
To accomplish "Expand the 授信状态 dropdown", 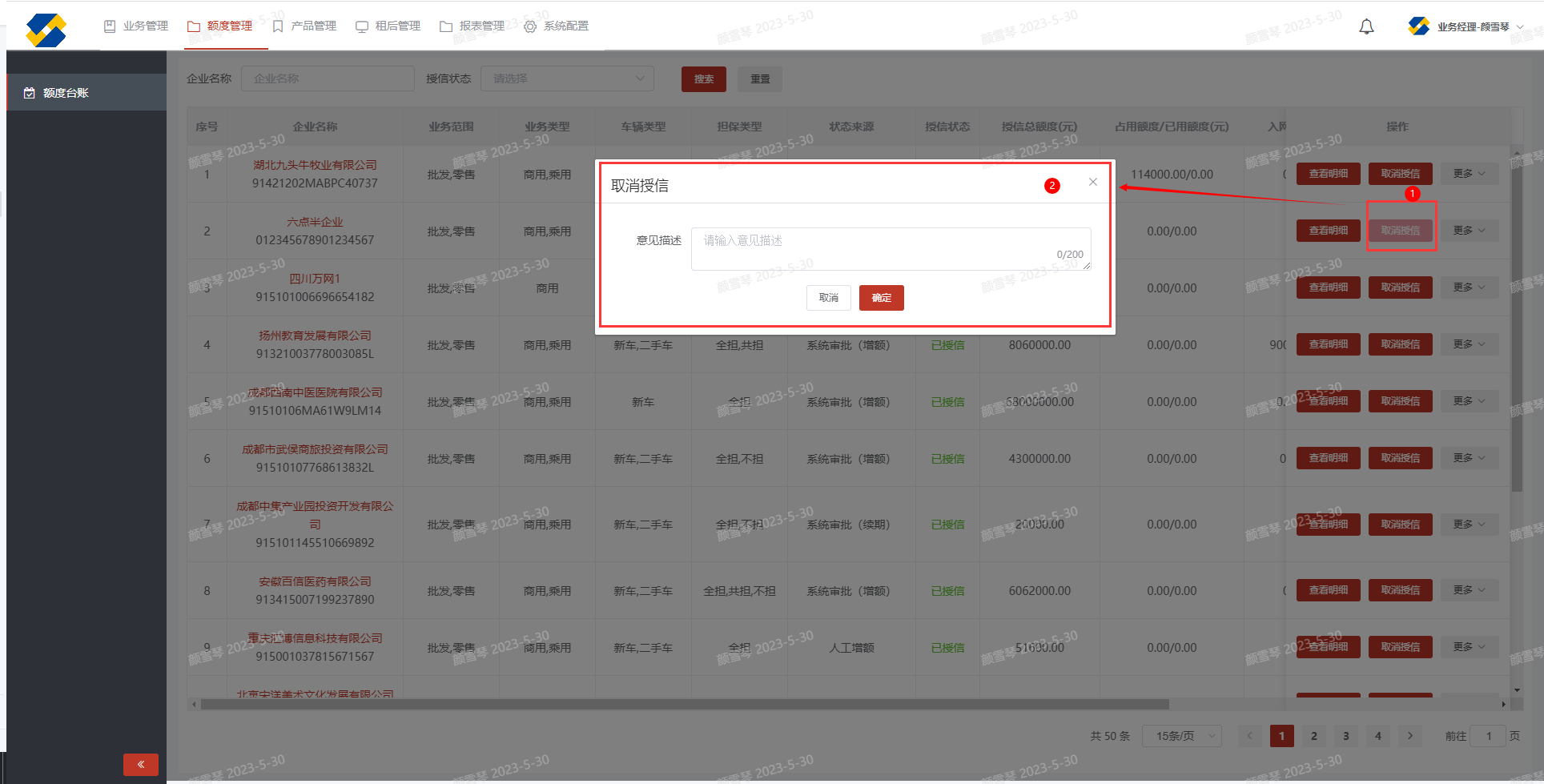I will coord(567,78).
